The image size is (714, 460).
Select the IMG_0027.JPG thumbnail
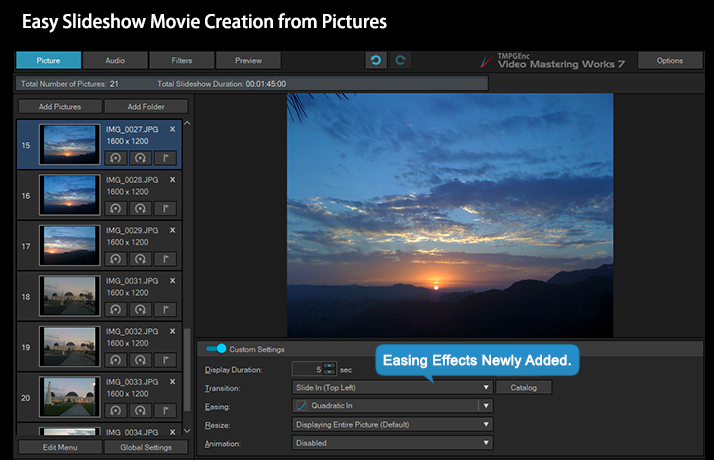pyautogui.click(x=70, y=144)
